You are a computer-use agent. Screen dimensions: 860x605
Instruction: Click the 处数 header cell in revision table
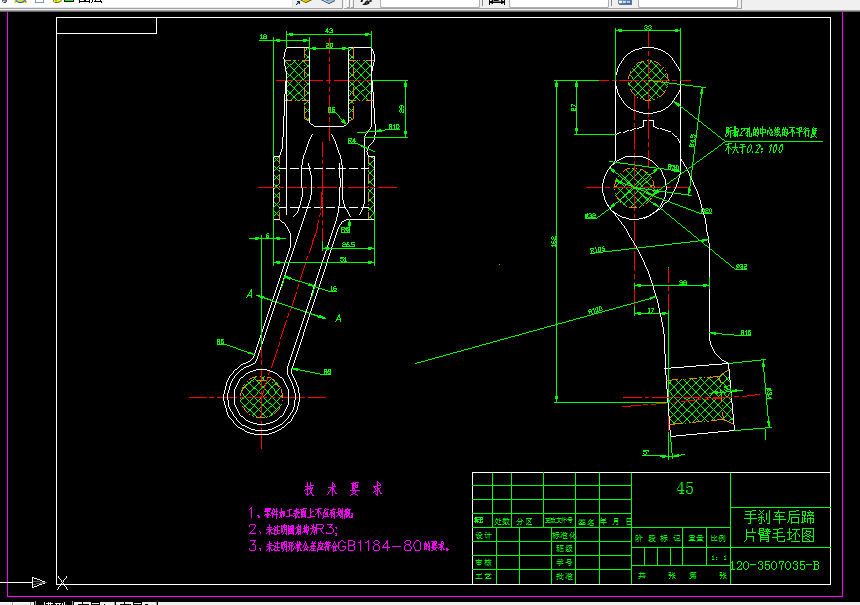pos(502,521)
